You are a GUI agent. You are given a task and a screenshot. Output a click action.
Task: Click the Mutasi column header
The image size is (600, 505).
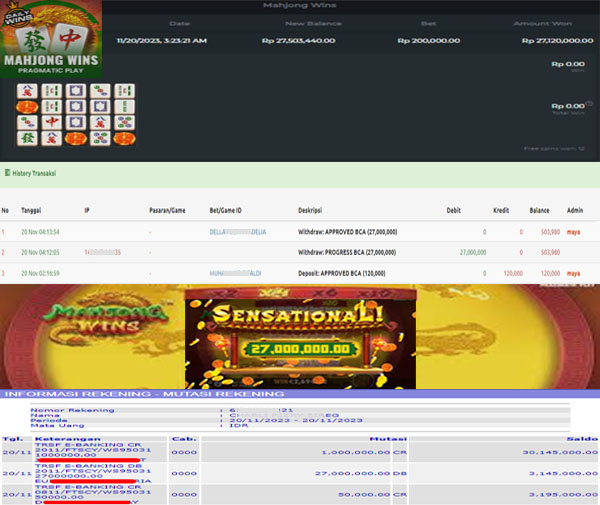(x=388, y=438)
